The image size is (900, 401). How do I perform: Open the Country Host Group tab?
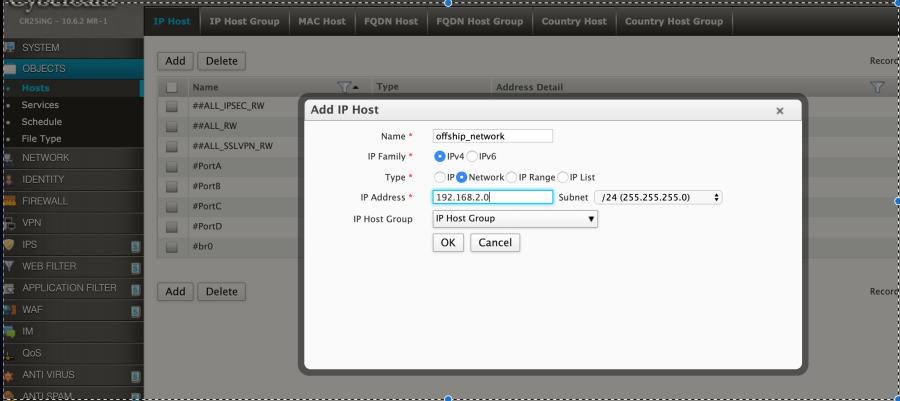673,21
